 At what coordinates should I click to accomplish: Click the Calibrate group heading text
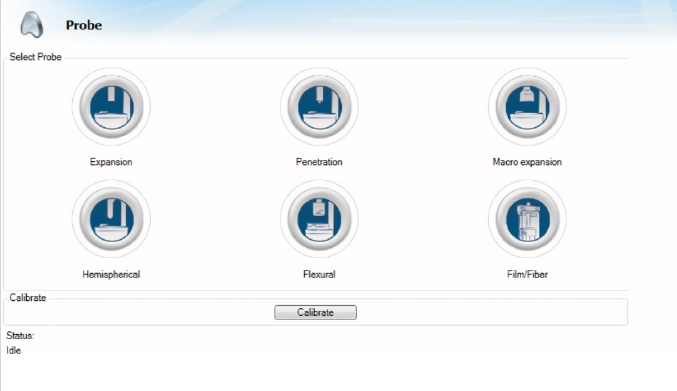28,298
